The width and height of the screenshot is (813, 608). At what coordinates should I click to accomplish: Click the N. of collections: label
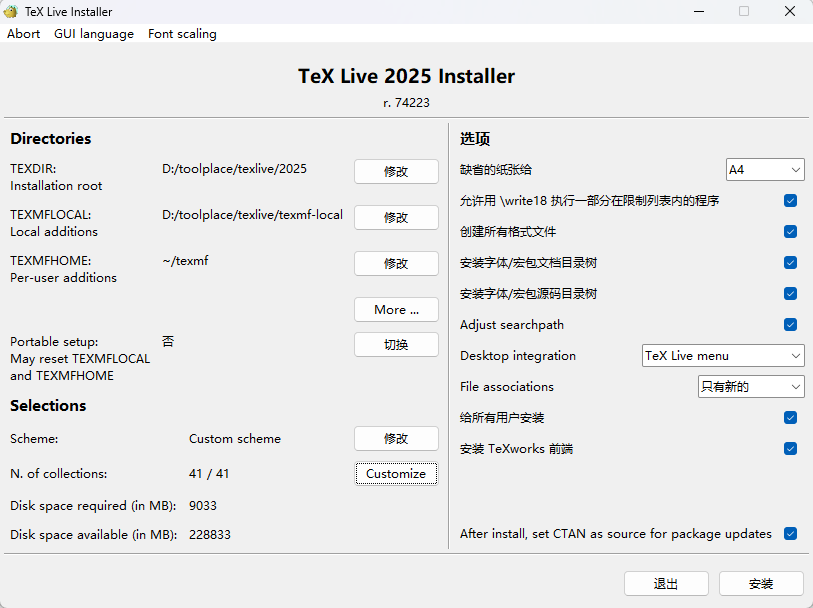click(59, 473)
